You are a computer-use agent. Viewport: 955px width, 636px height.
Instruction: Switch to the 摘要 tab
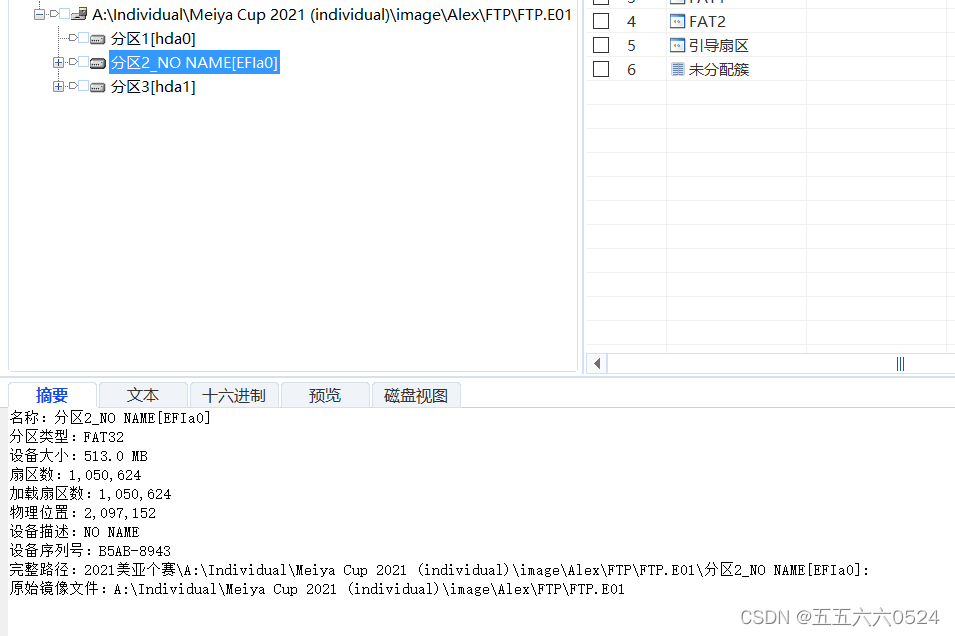point(52,395)
